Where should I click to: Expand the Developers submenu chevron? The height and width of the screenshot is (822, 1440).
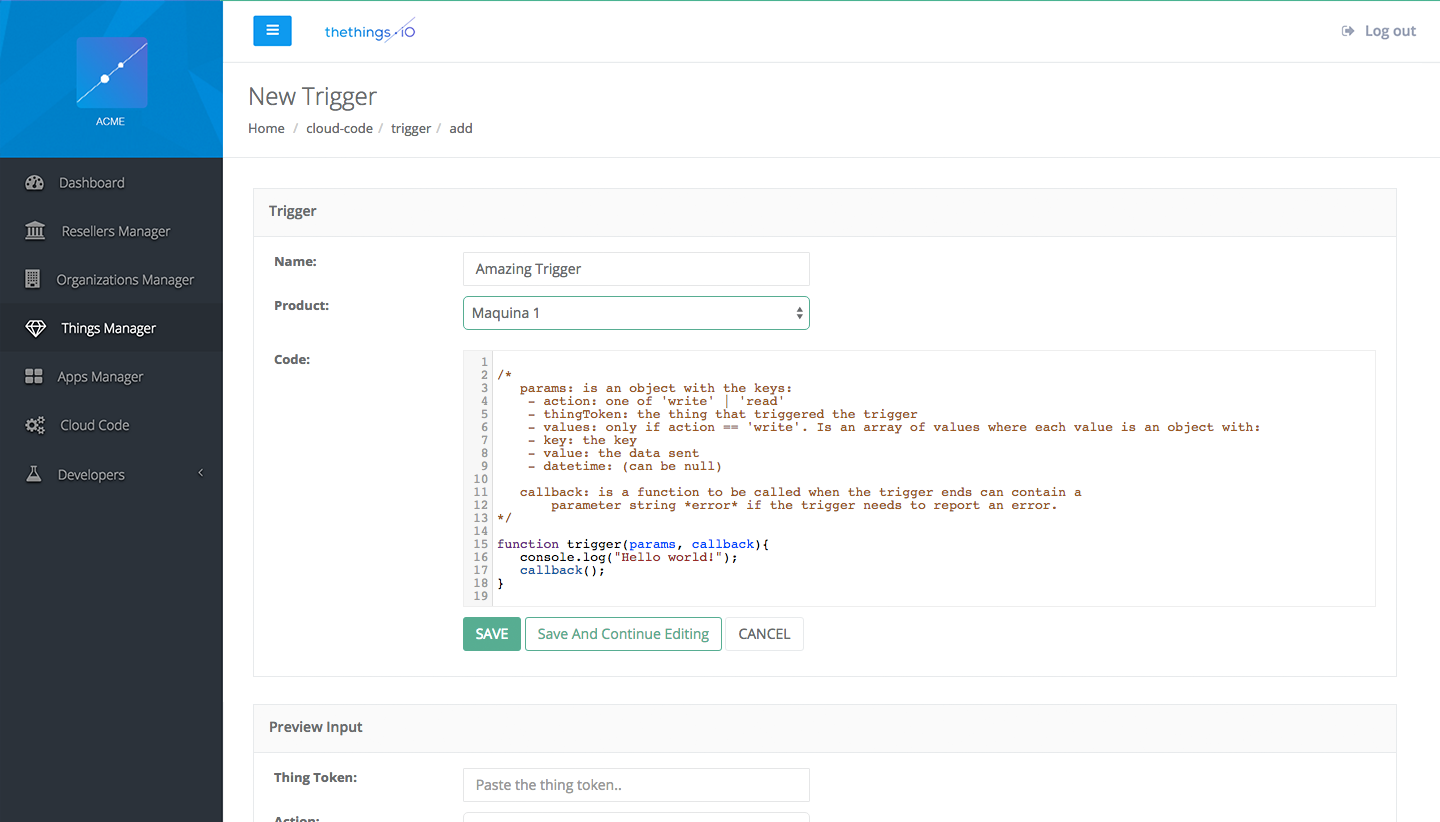pos(200,473)
